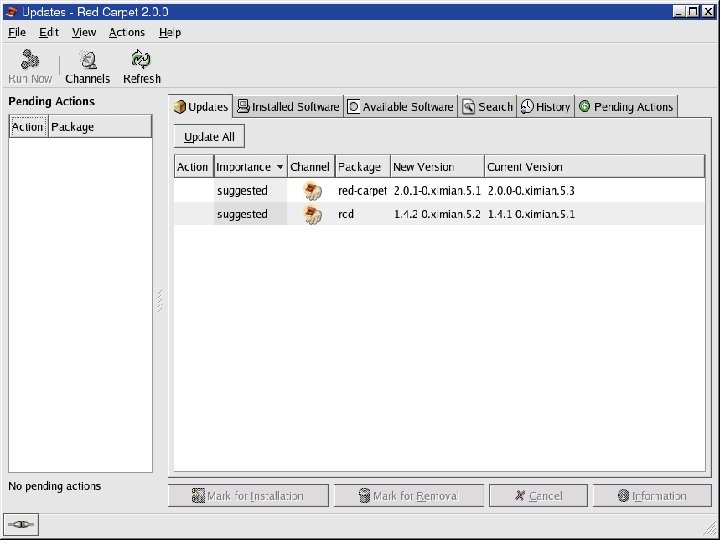This screenshot has width=720, height=540.
Task: Open the File menu
Action: [17, 33]
